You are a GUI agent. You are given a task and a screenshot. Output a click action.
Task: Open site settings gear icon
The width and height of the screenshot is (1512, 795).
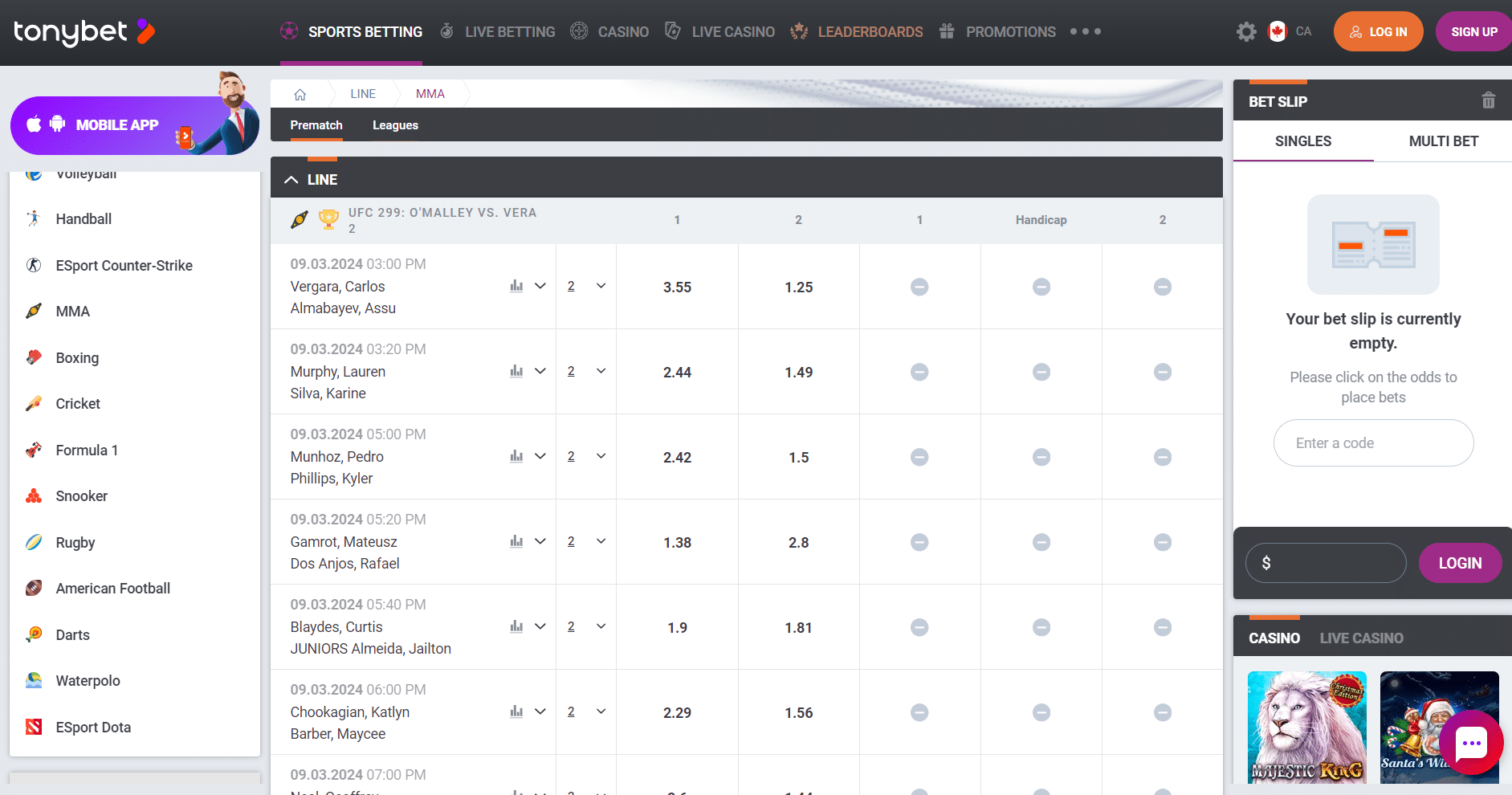click(x=1246, y=31)
